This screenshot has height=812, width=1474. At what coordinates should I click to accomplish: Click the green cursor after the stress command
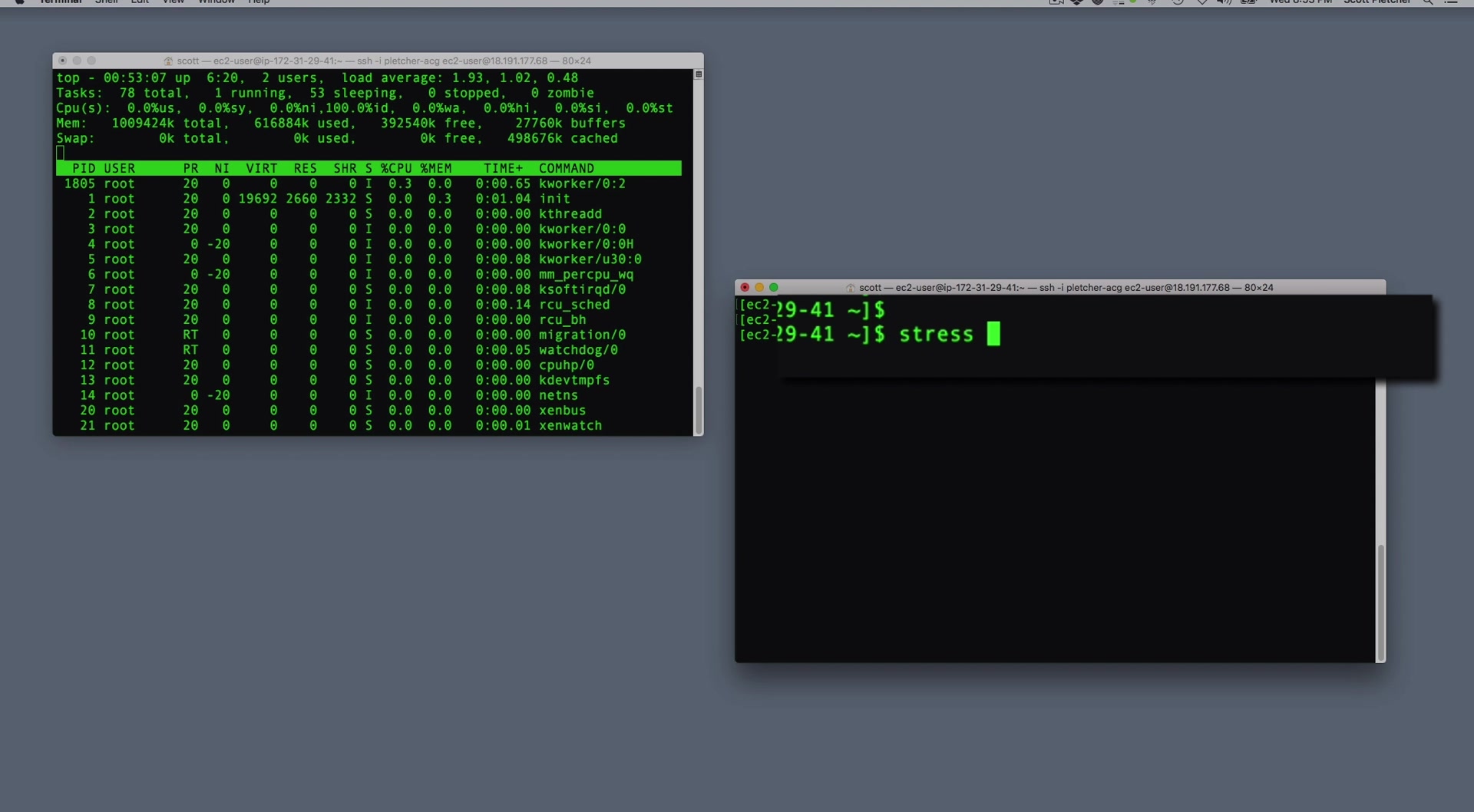[x=993, y=334]
